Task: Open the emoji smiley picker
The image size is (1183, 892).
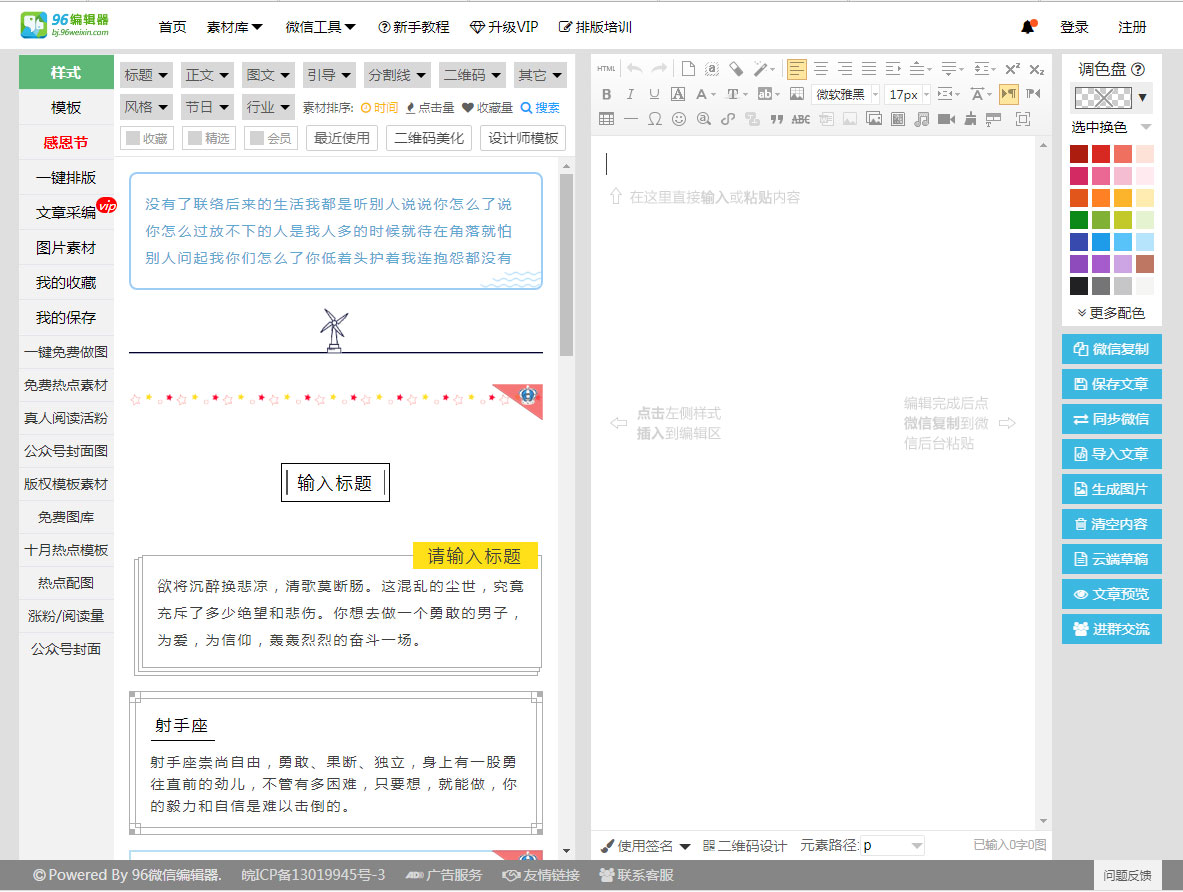Action: (679, 119)
